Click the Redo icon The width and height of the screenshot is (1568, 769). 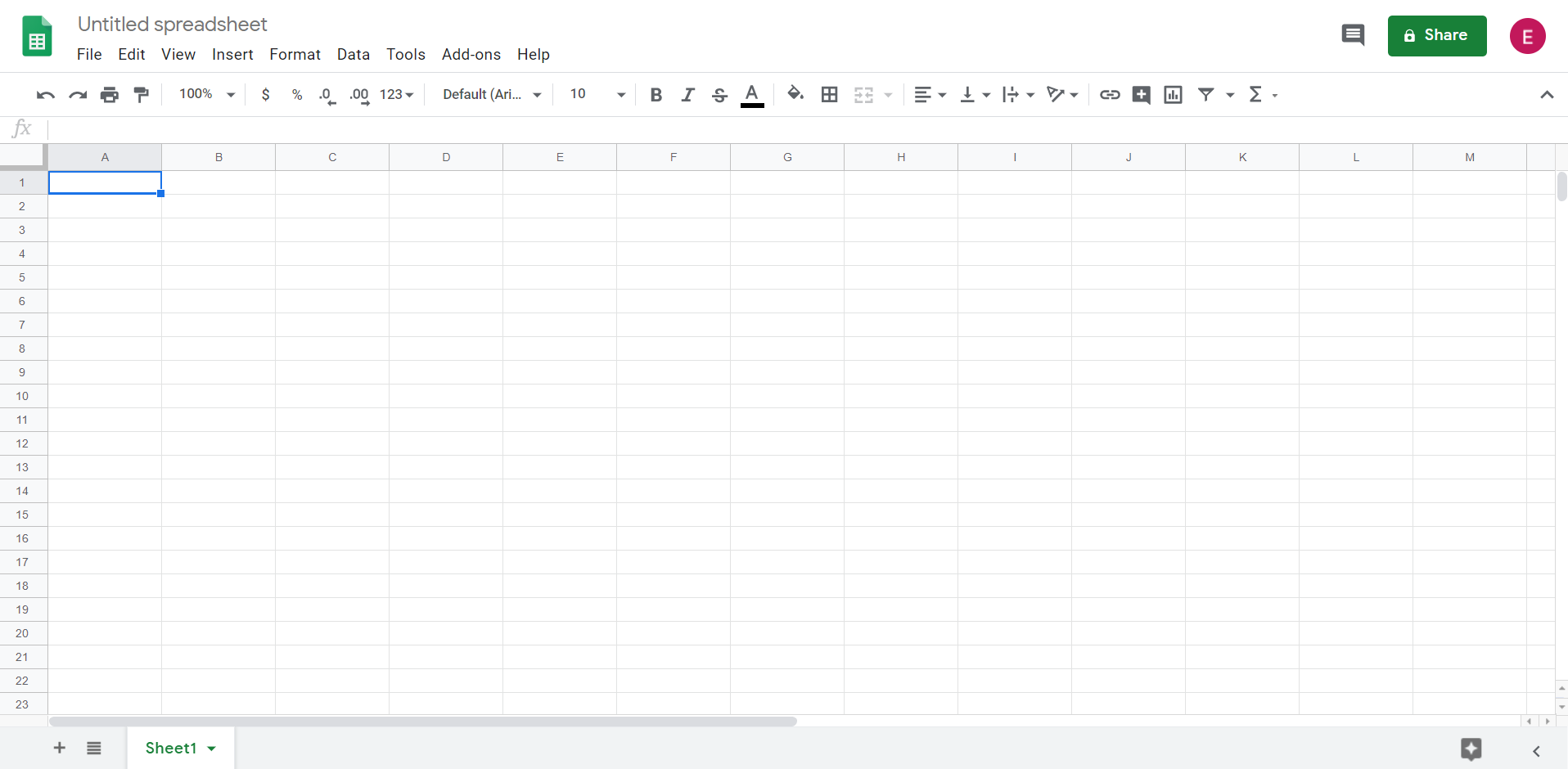[78, 95]
